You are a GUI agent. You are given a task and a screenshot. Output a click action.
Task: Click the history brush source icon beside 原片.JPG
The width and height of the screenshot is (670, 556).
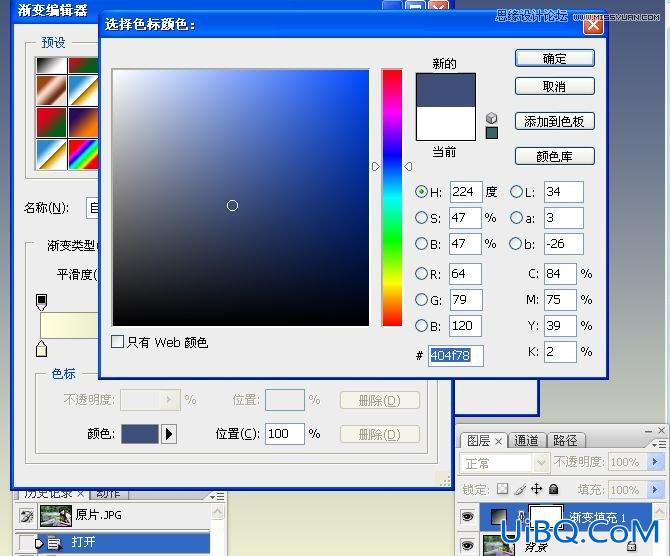[26, 515]
